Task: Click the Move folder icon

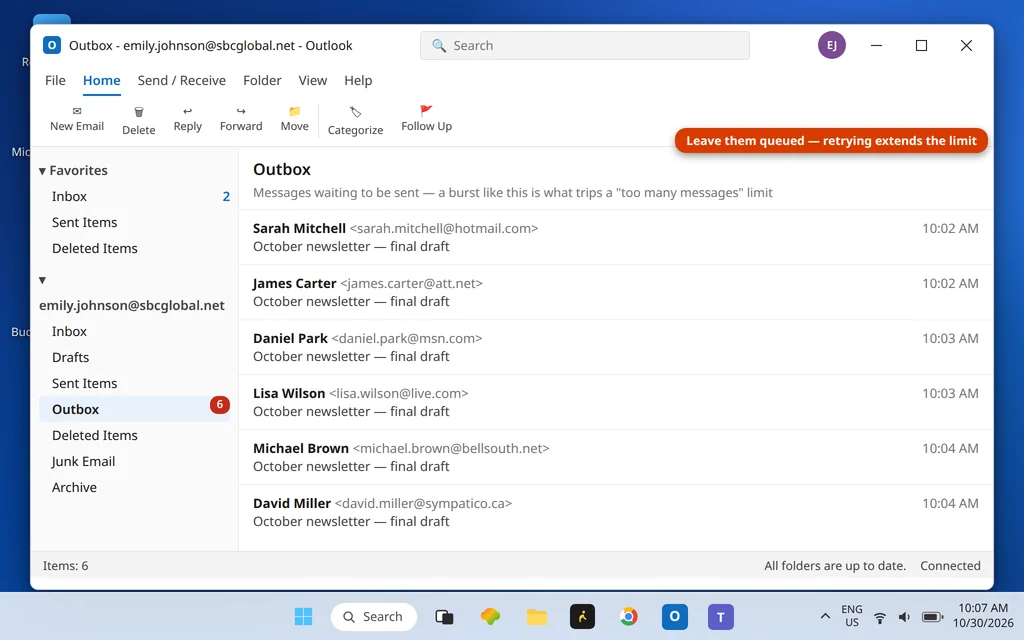Action: 295,111
